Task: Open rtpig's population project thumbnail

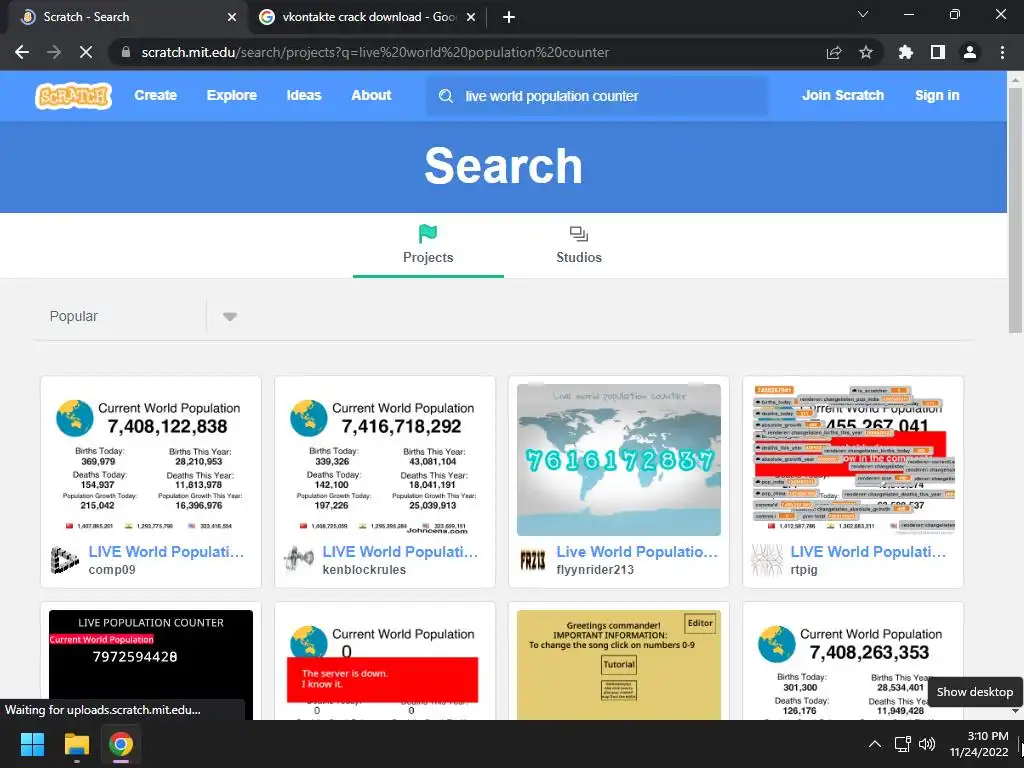Action: point(853,460)
